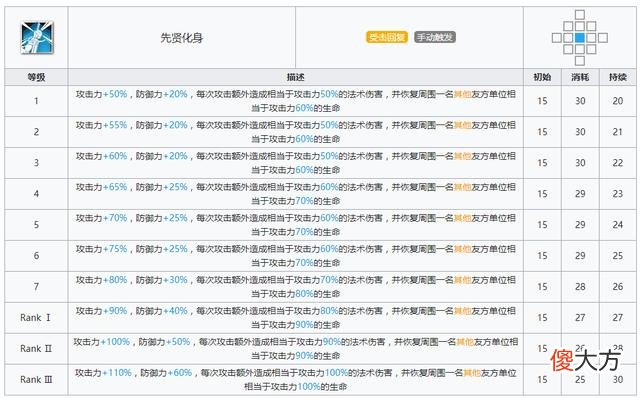The height and width of the screenshot is (398, 640).
Task: Click the 持续 column header
Action: click(x=618, y=77)
